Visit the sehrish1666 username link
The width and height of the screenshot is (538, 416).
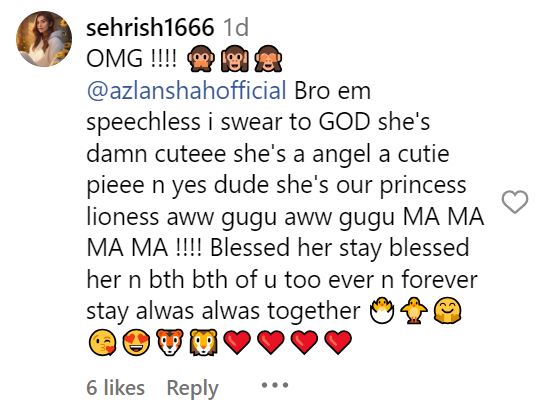[x=150, y=27]
